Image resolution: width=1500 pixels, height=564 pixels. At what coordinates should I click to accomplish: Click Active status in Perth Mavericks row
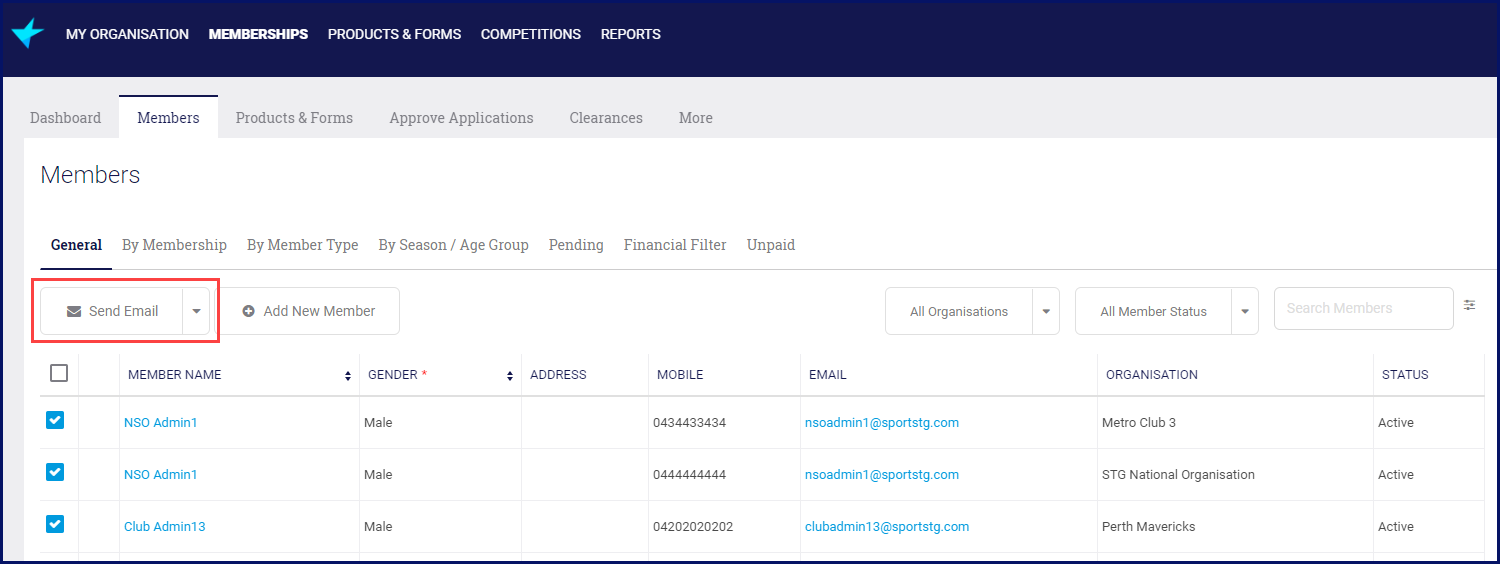pyautogui.click(x=1396, y=527)
